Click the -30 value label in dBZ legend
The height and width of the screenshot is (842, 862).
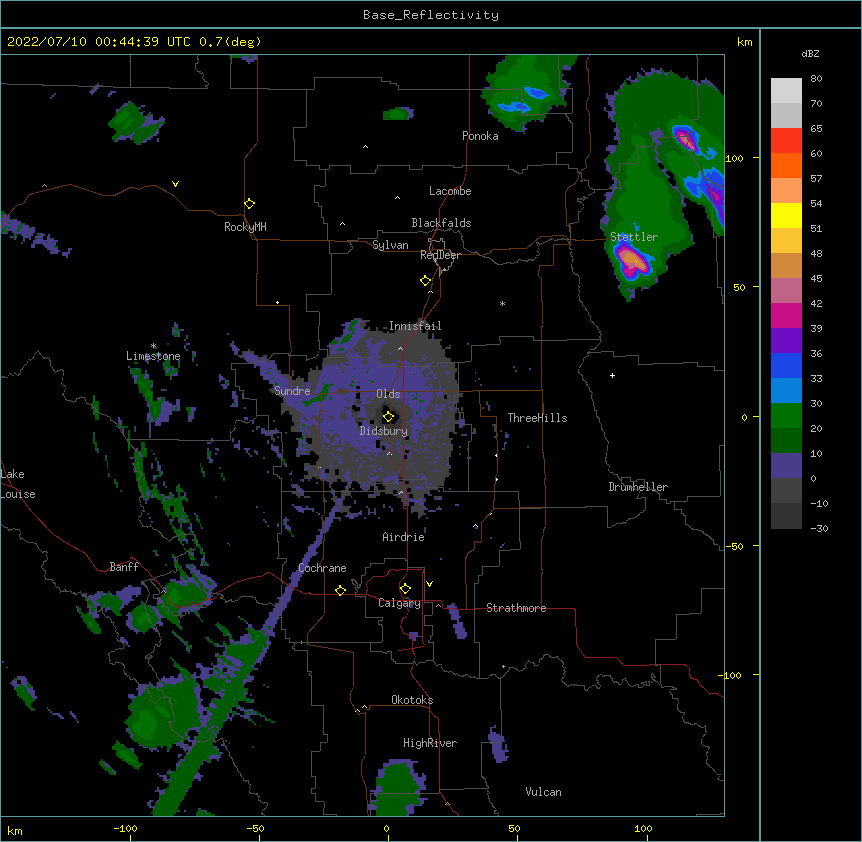tap(819, 528)
